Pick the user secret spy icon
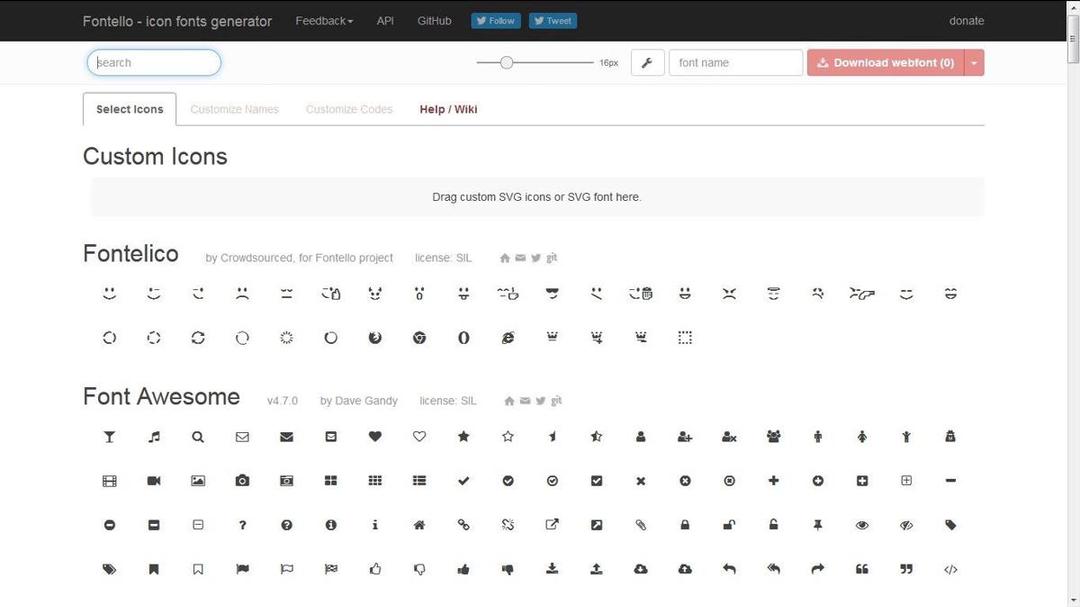Image resolution: width=1080 pixels, height=607 pixels. 951,436
